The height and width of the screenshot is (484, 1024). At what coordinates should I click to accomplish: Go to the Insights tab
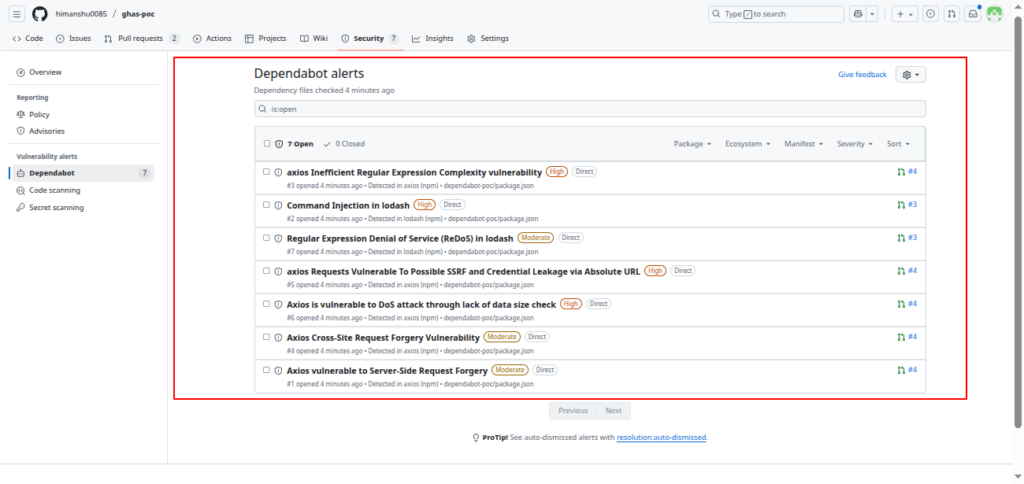(432, 39)
